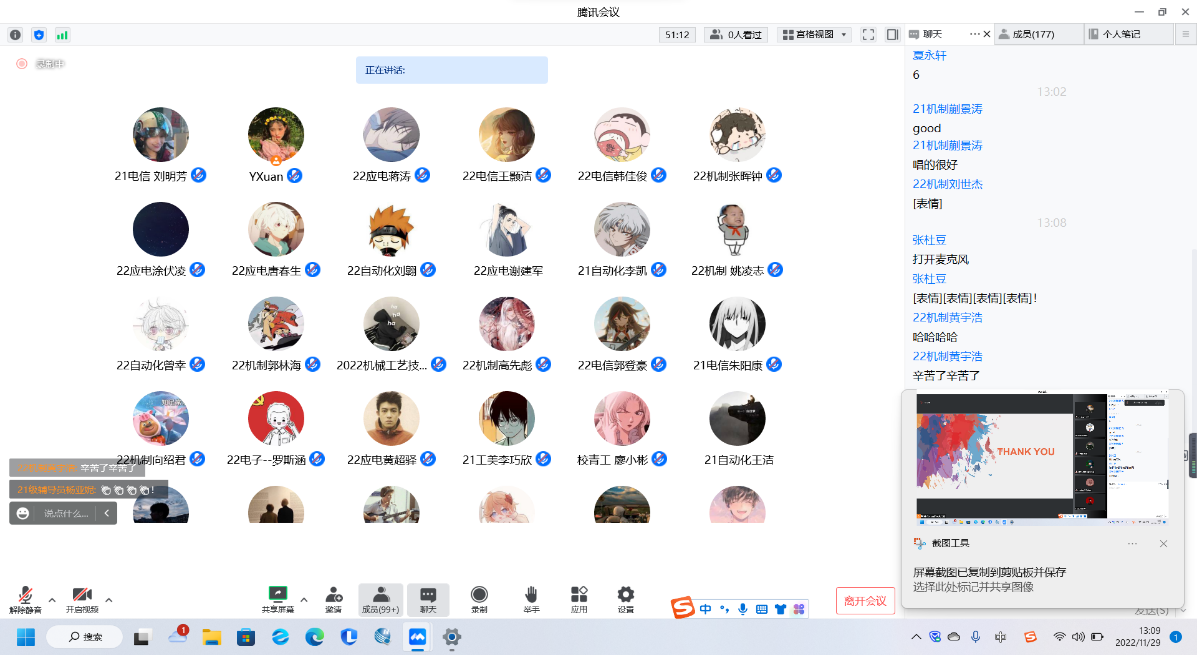Raise hand using the 举手 icon

[x=531, y=594]
